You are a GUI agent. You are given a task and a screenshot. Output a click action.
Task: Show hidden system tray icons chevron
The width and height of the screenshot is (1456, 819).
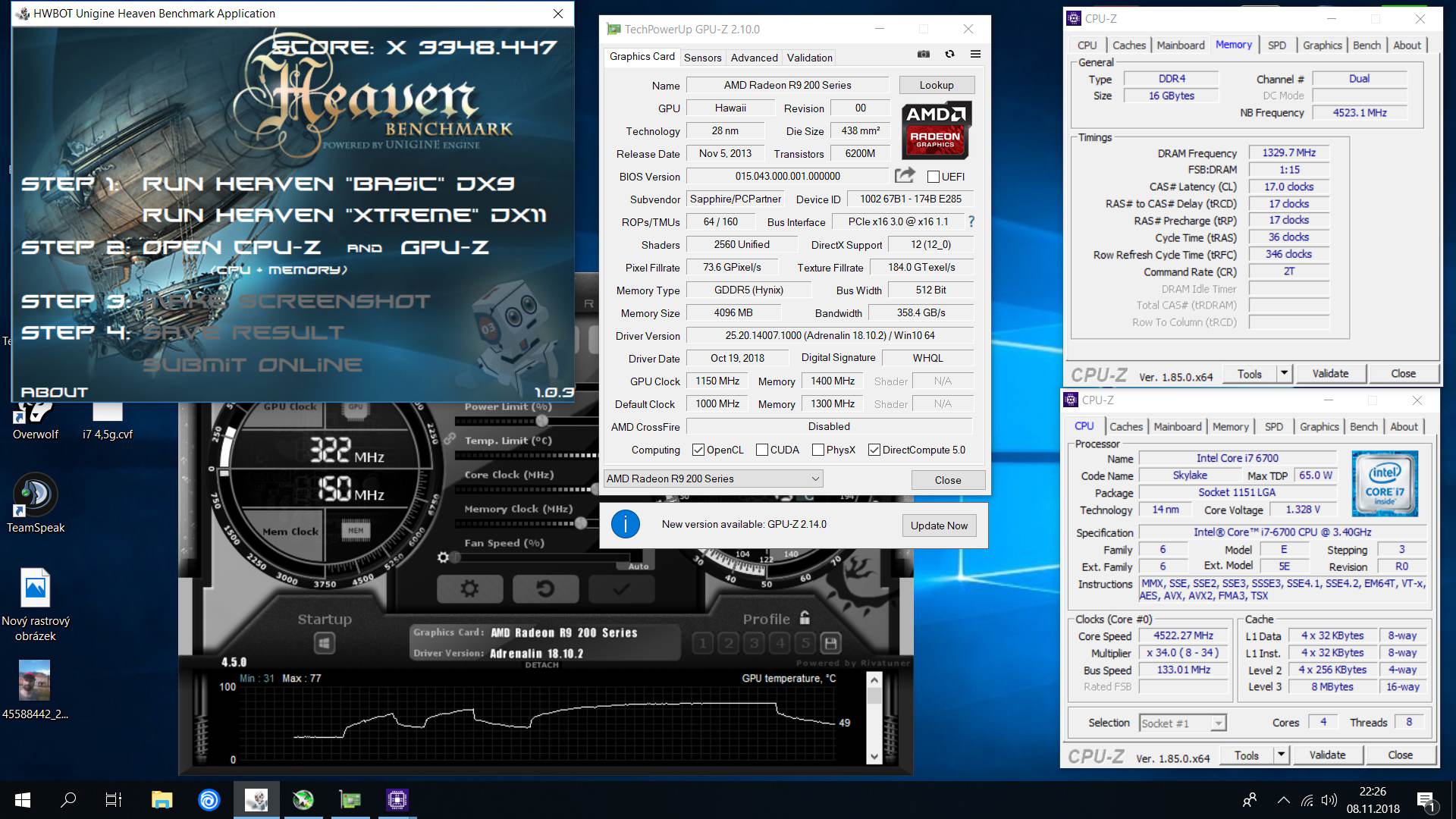1283,800
